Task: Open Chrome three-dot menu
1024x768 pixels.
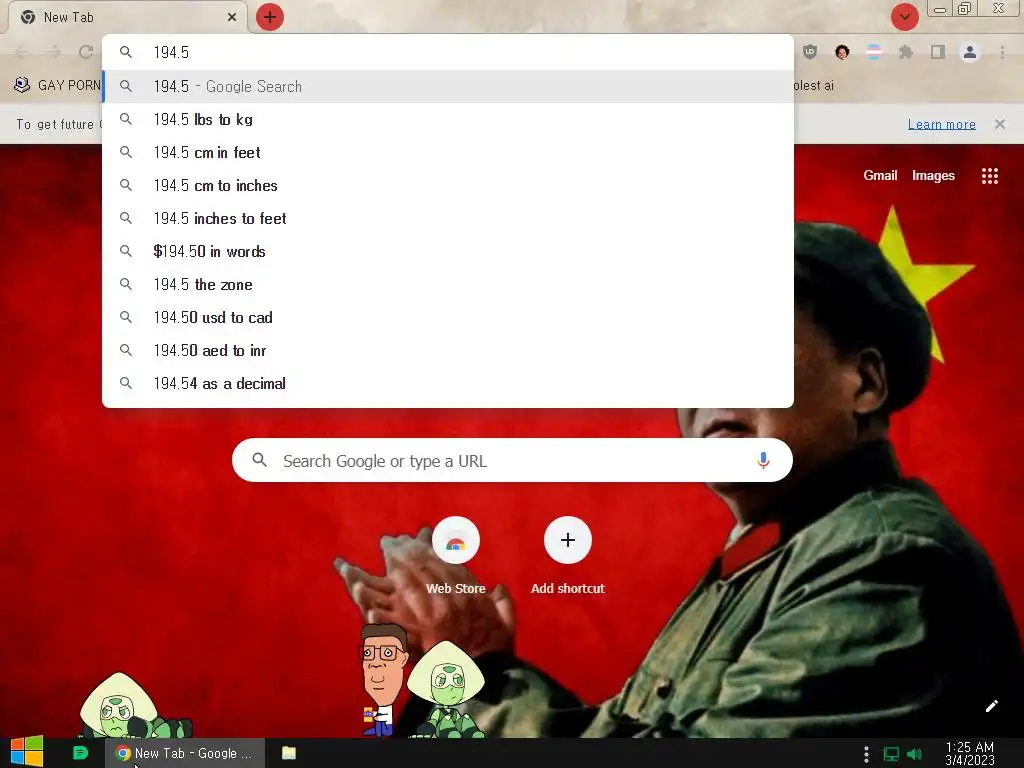Action: pos(1002,52)
